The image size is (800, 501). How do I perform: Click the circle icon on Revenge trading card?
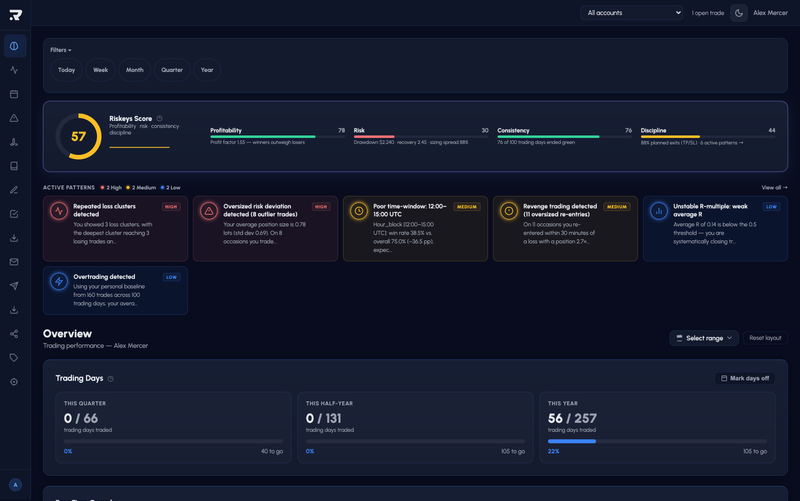tap(509, 210)
